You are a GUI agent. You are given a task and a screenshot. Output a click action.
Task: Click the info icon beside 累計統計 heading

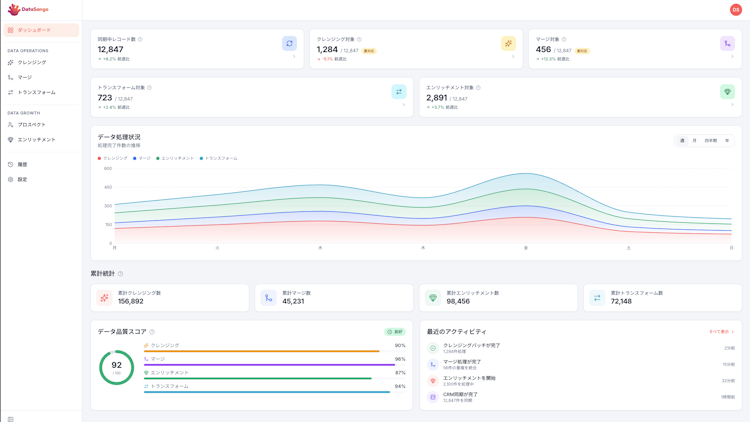[x=121, y=274]
